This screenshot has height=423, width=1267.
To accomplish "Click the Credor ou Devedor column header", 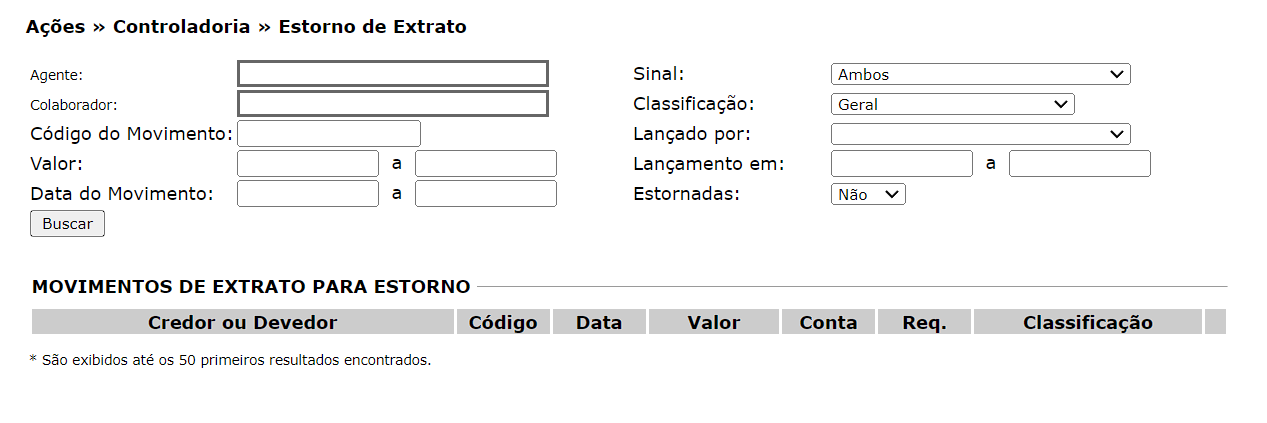I will (x=243, y=322).
